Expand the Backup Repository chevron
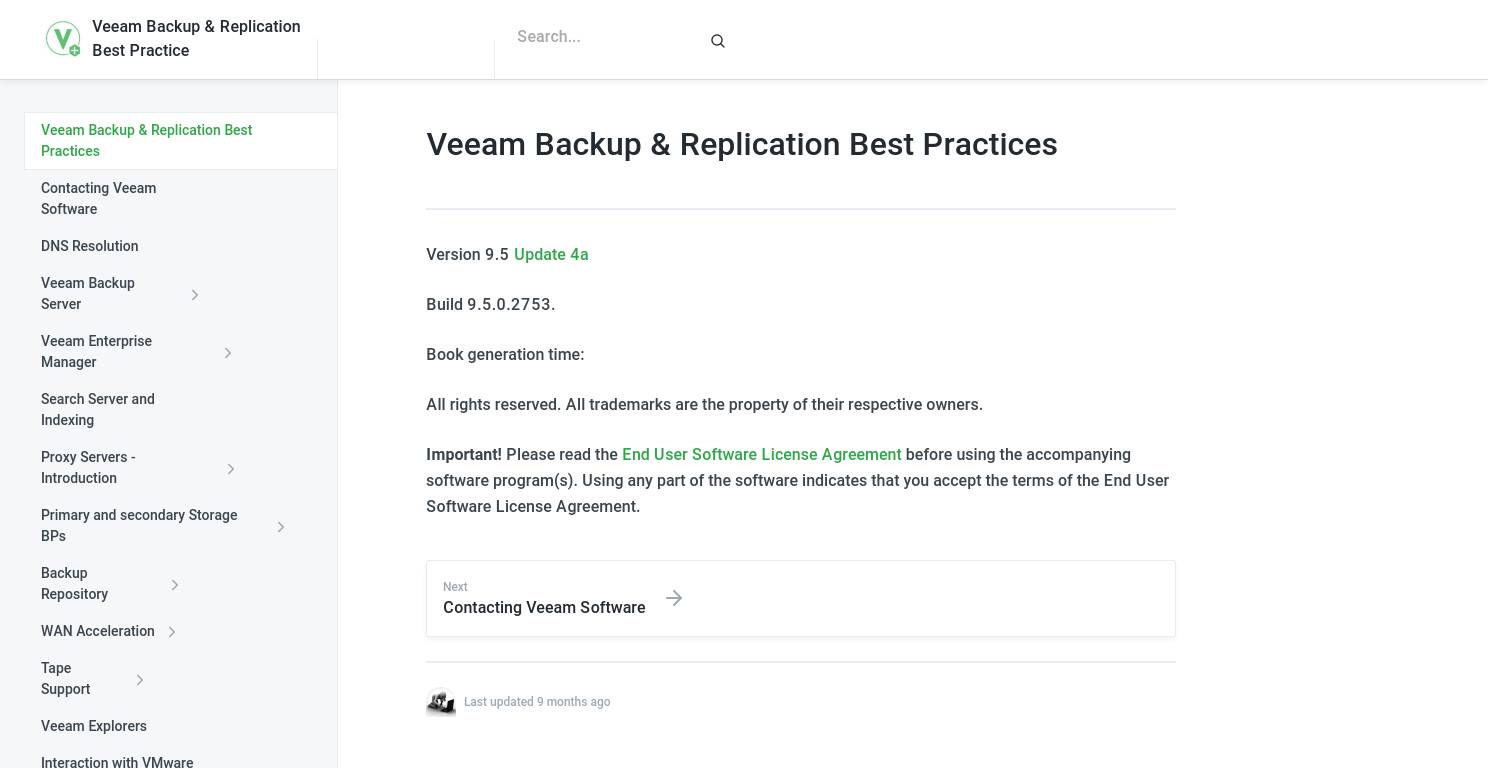The height and width of the screenshot is (768, 1488). click(x=175, y=585)
